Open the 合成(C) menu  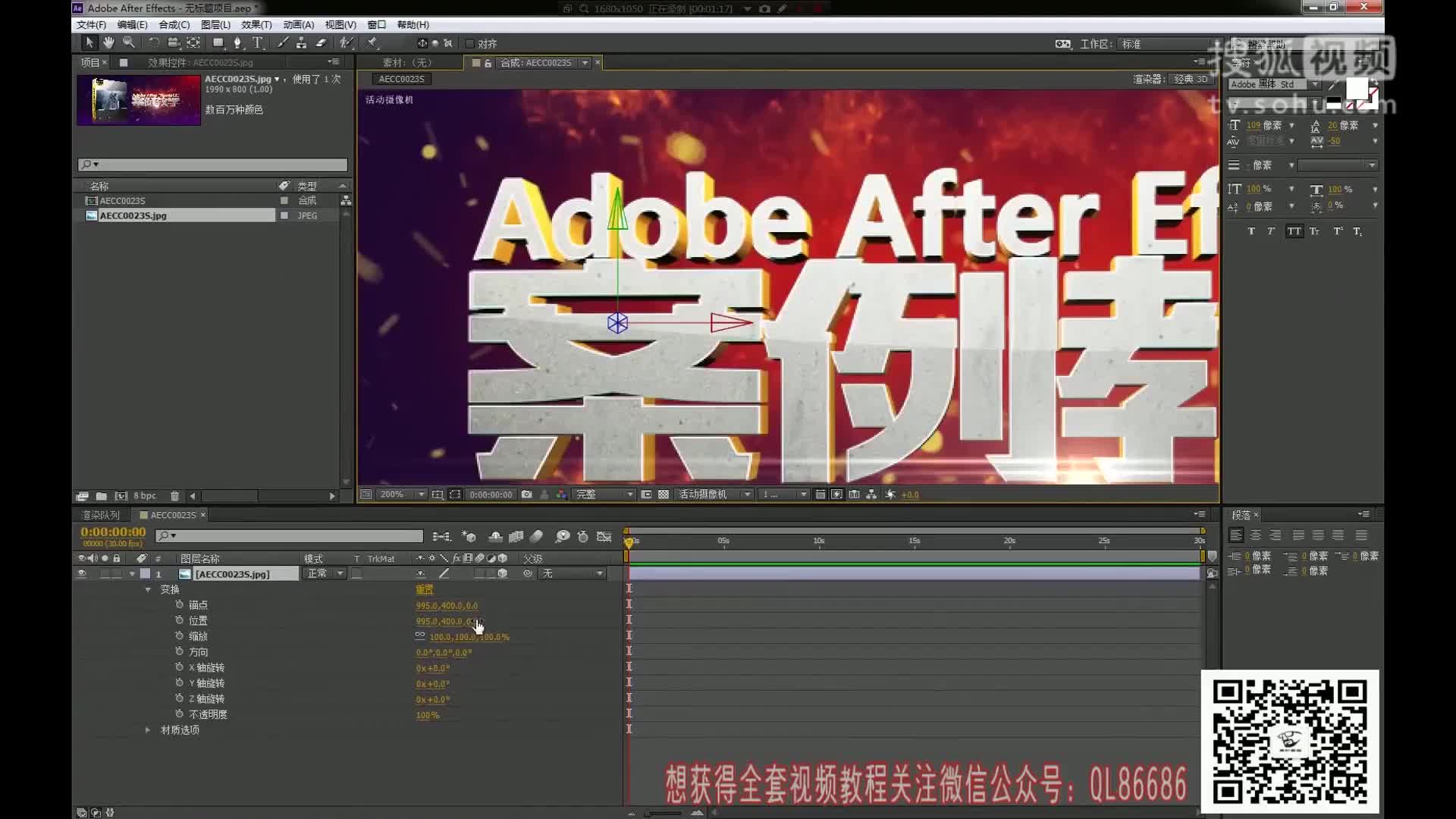(x=174, y=25)
